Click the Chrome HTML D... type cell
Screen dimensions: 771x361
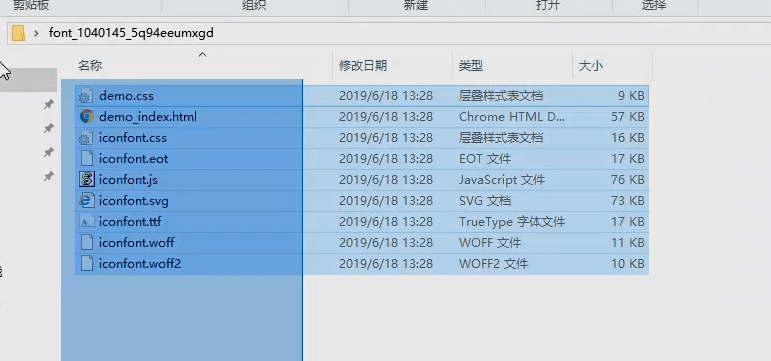[x=512, y=117]
